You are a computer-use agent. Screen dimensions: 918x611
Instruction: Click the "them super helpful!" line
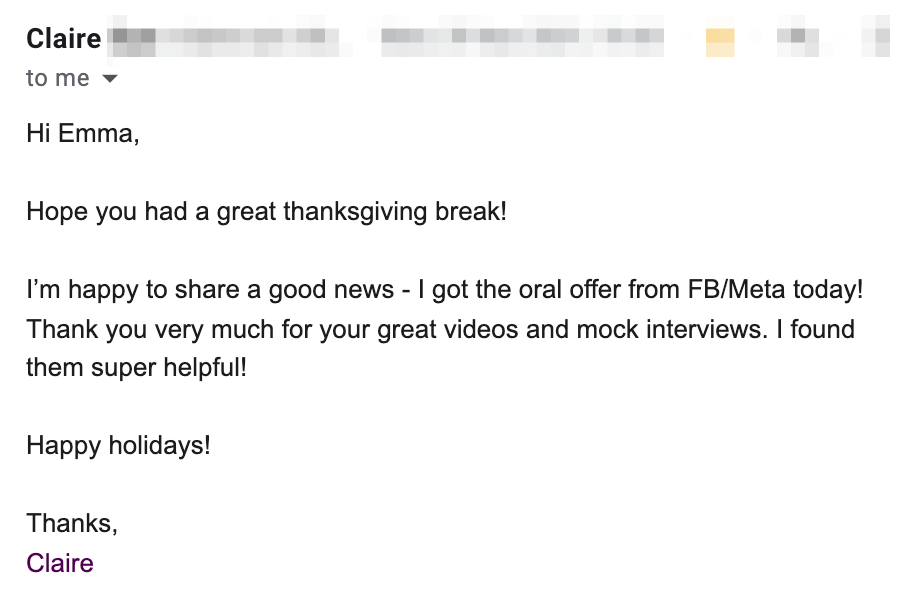point(136,368)
